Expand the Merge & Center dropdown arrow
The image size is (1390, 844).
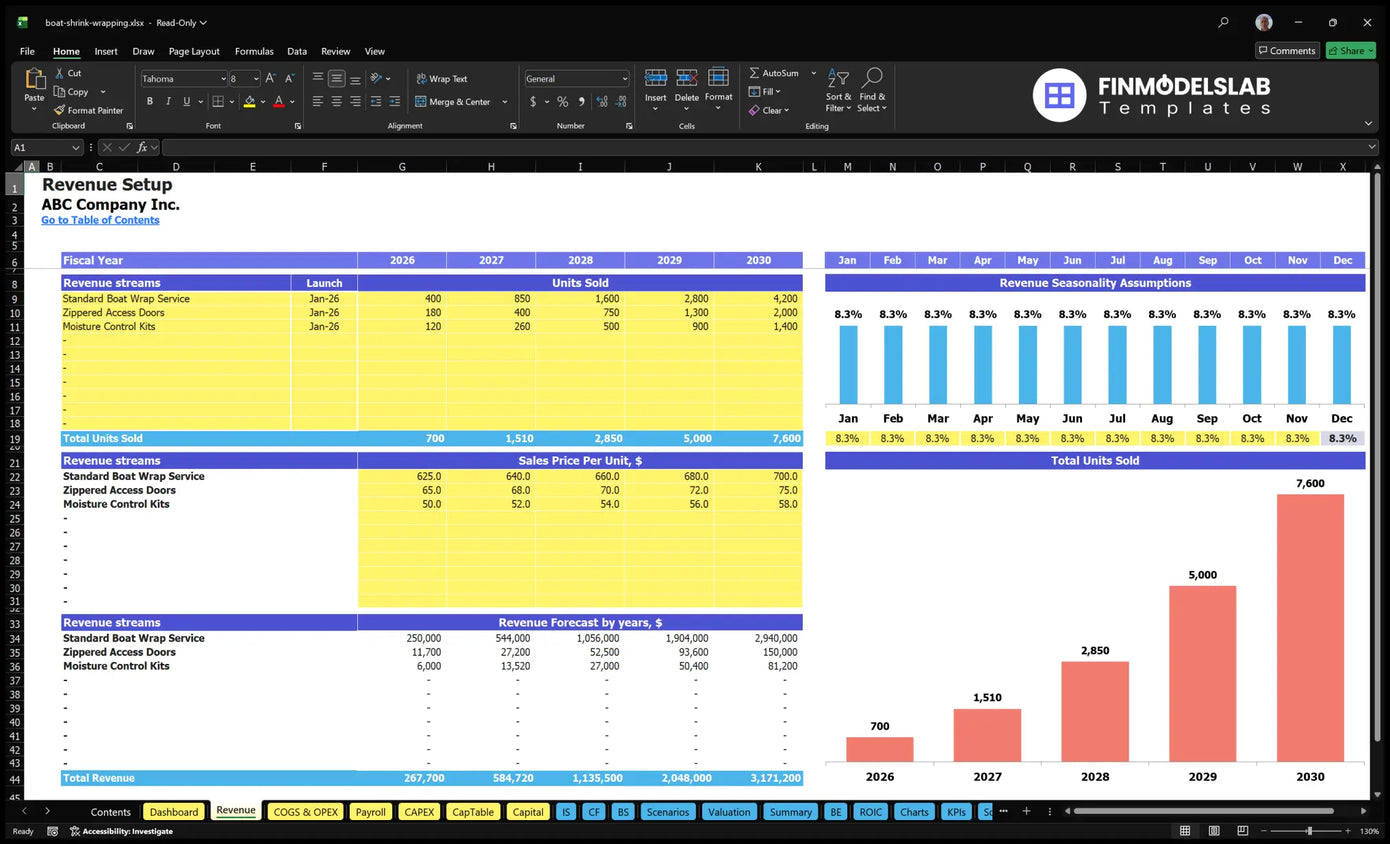point(504,101)
